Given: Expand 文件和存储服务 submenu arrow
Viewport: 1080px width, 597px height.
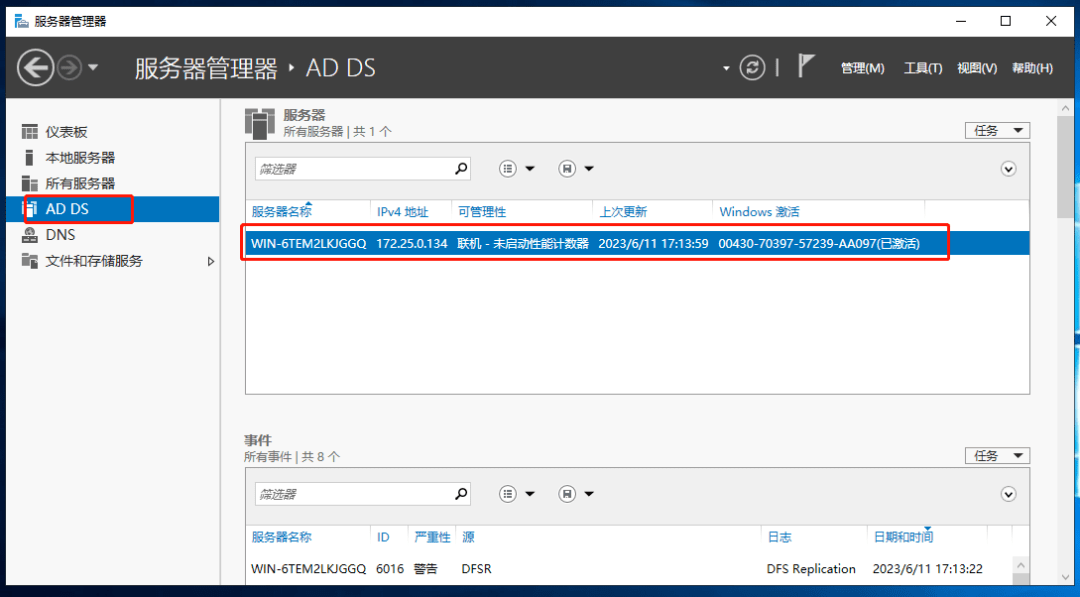Looking at the screenshot, I should coord(210,261).
